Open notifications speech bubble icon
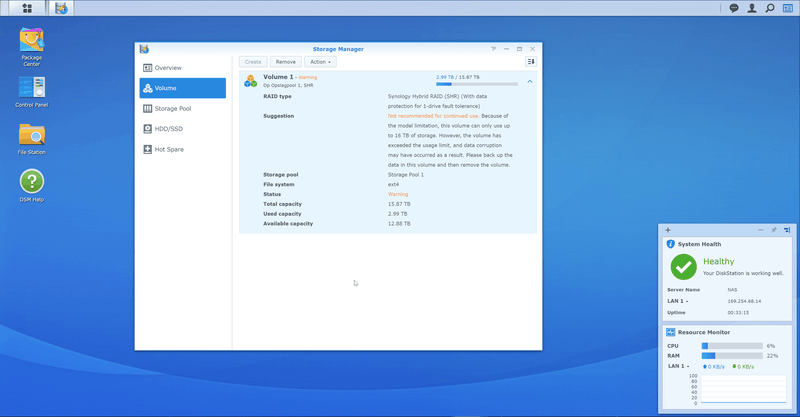Viewport: 800px width, 417px height. pyautogui.click(x=734, y=8)
